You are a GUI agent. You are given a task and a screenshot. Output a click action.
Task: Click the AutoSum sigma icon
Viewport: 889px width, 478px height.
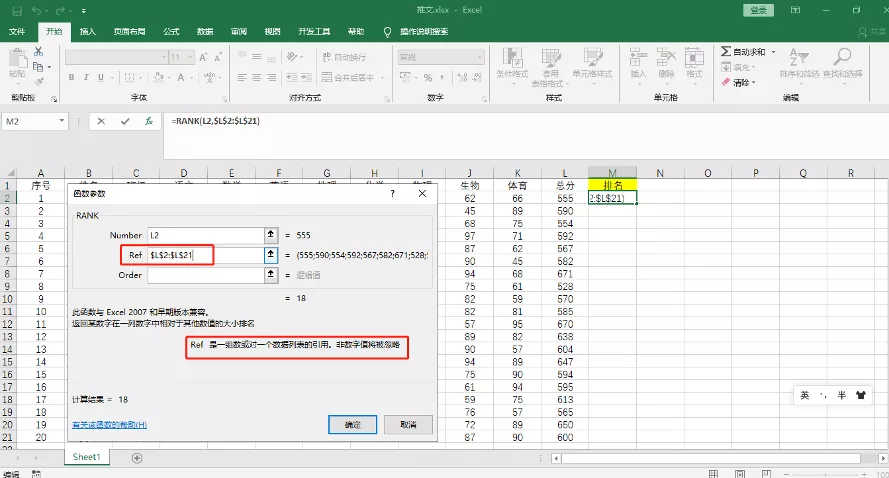point(724,52)
